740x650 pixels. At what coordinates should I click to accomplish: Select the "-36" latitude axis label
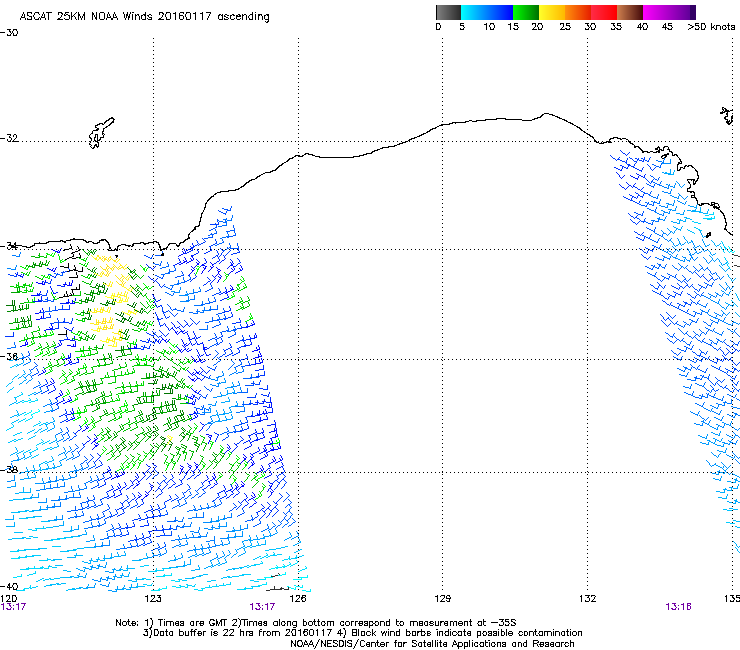(9, 356)
